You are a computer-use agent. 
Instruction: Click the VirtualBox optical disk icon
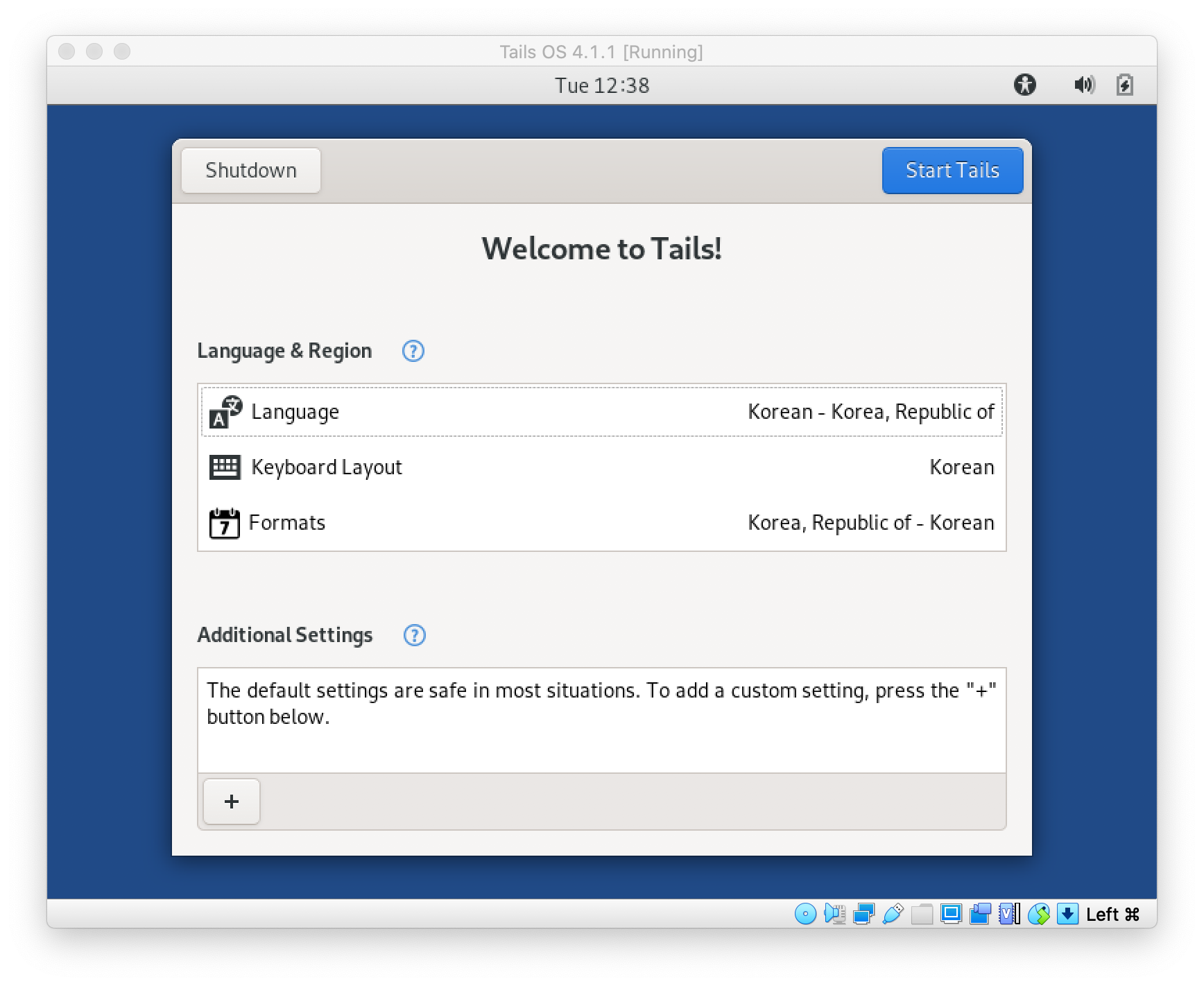point(805,914)
